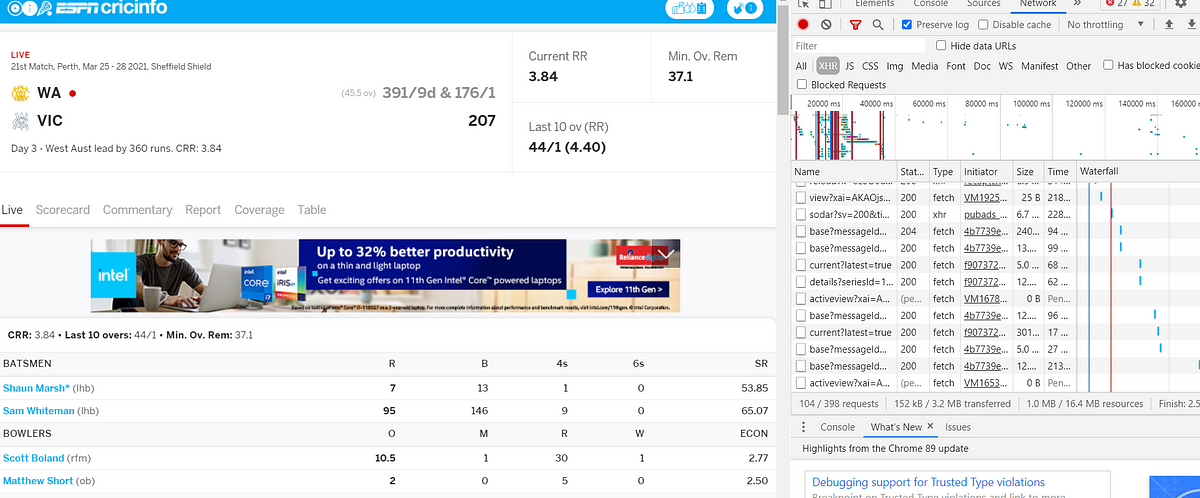The width and height of the screenshot is (1200, 498).
Task: Select the Live tab
Action: coord(12,210)
